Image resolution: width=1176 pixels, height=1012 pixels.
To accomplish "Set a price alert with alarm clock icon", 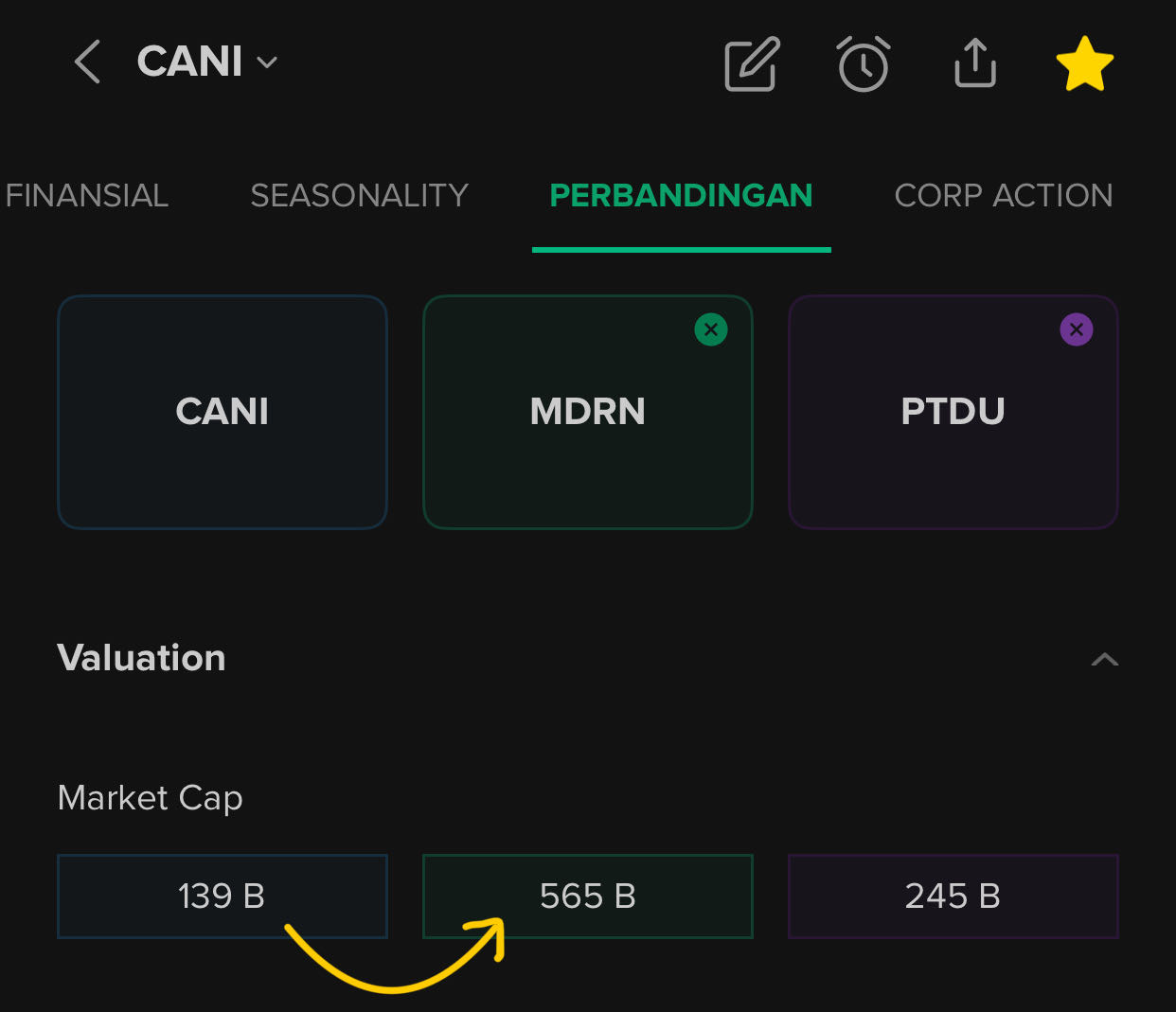I will tap(864, 64).
